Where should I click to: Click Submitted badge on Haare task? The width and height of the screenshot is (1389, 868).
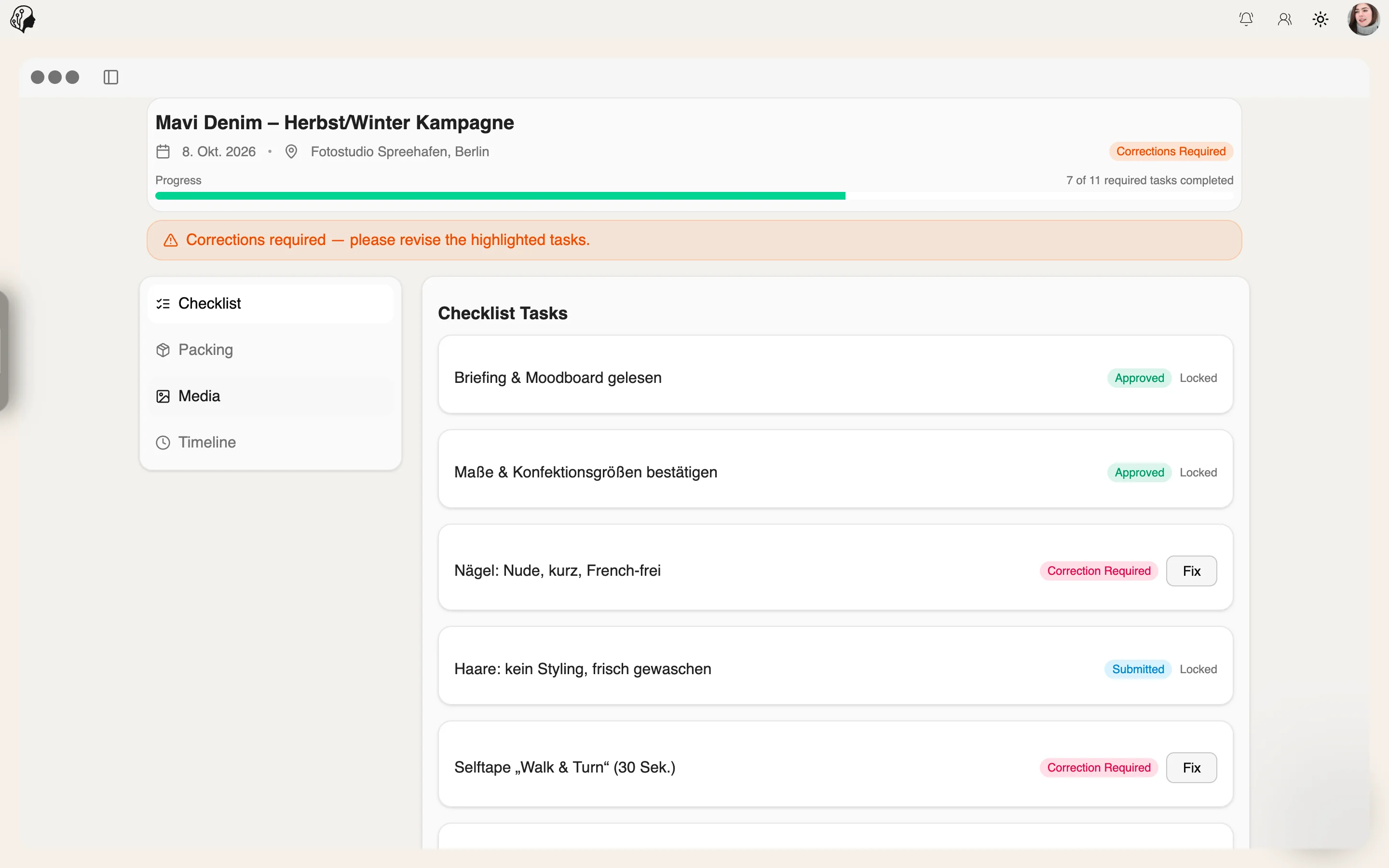[x=1138, y=669]
